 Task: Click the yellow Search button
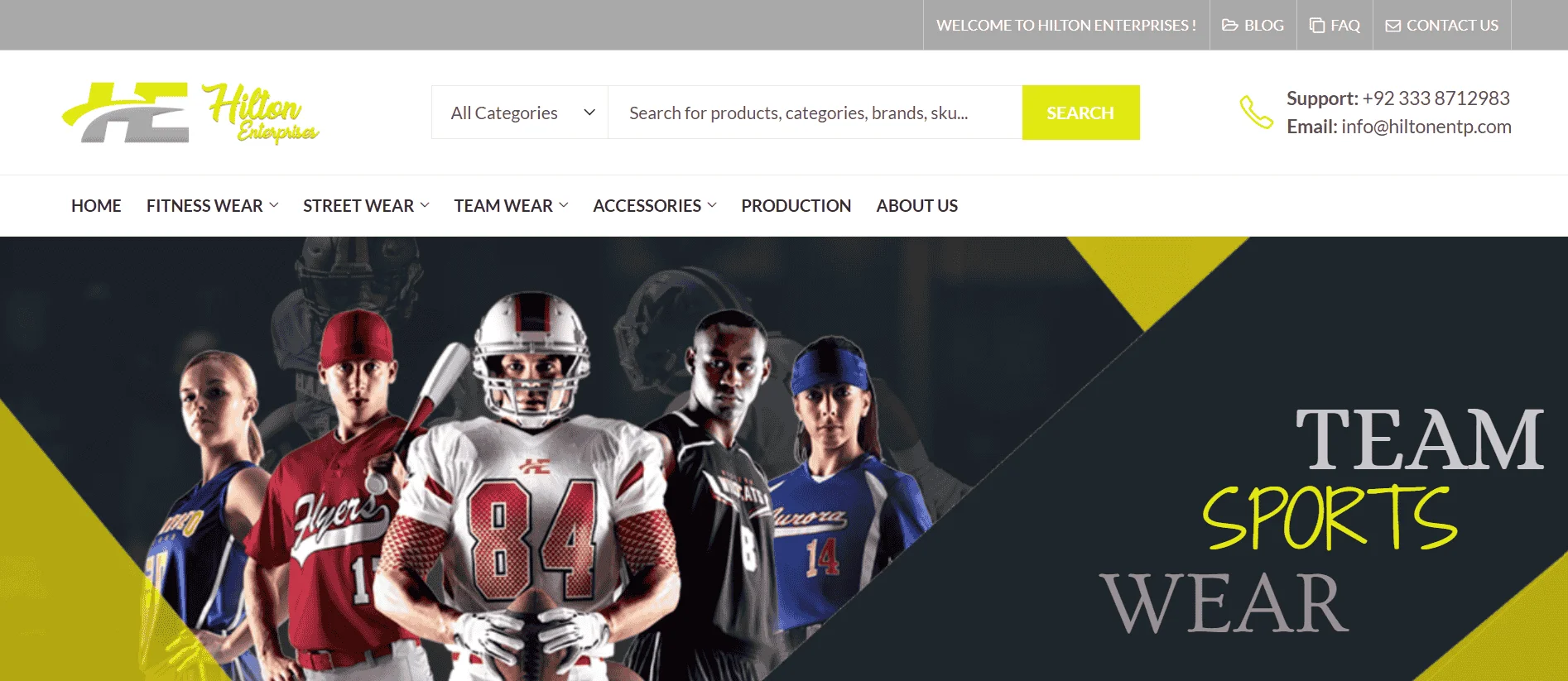tap(1080, 113)
